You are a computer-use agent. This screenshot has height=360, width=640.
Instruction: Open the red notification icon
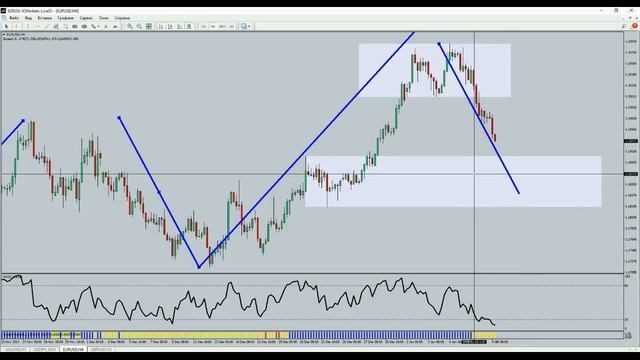[634, 26]
